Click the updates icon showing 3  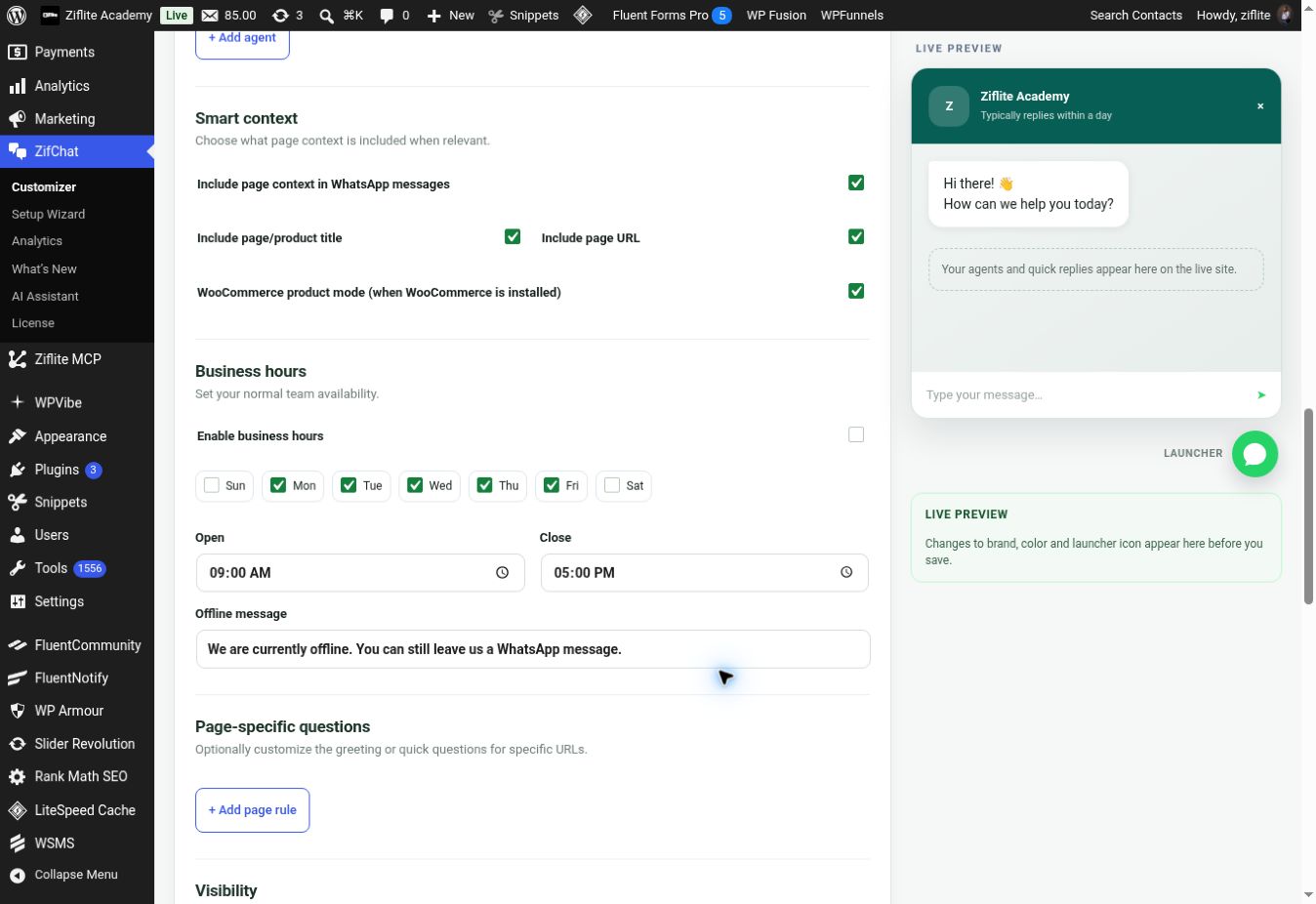(x=280, y=15)
